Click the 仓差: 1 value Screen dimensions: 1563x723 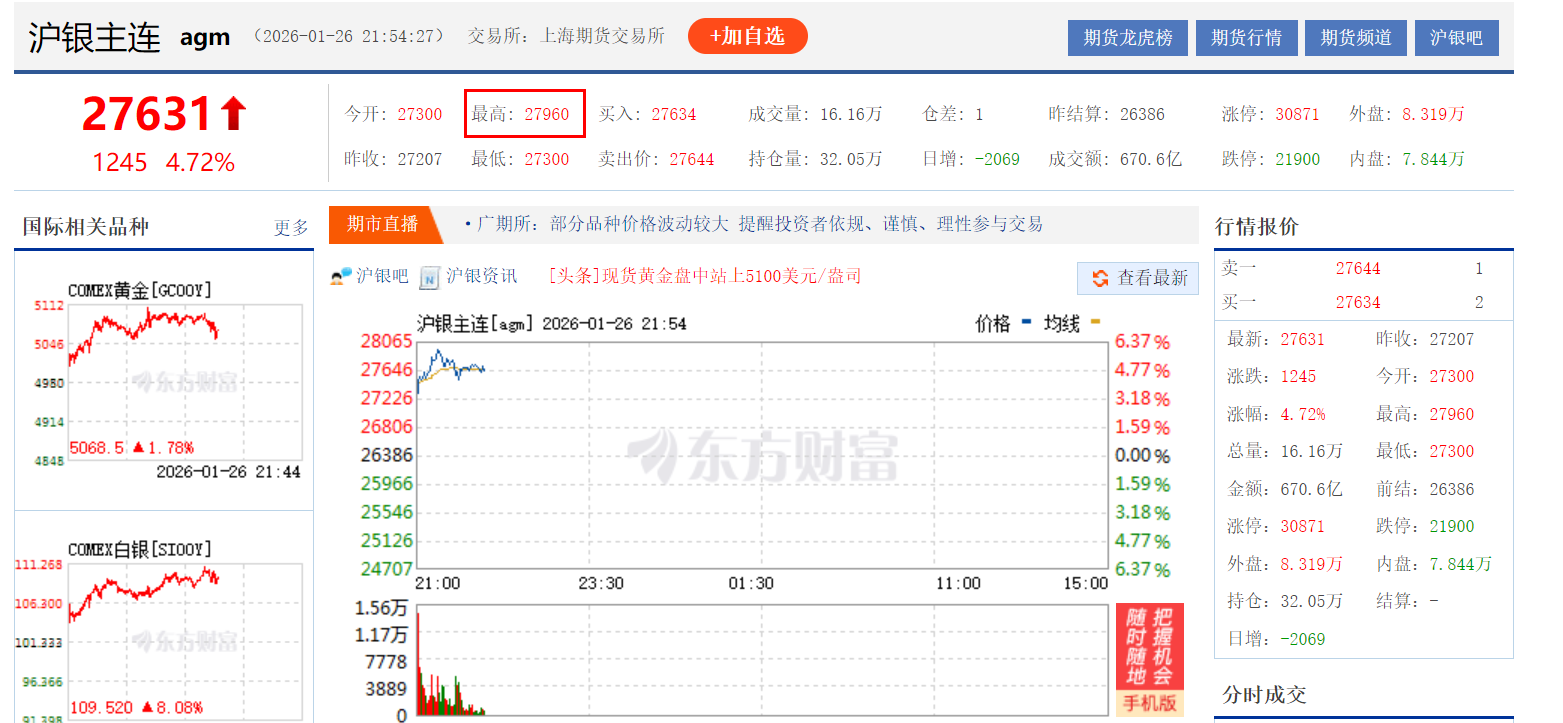pos(953,114)
